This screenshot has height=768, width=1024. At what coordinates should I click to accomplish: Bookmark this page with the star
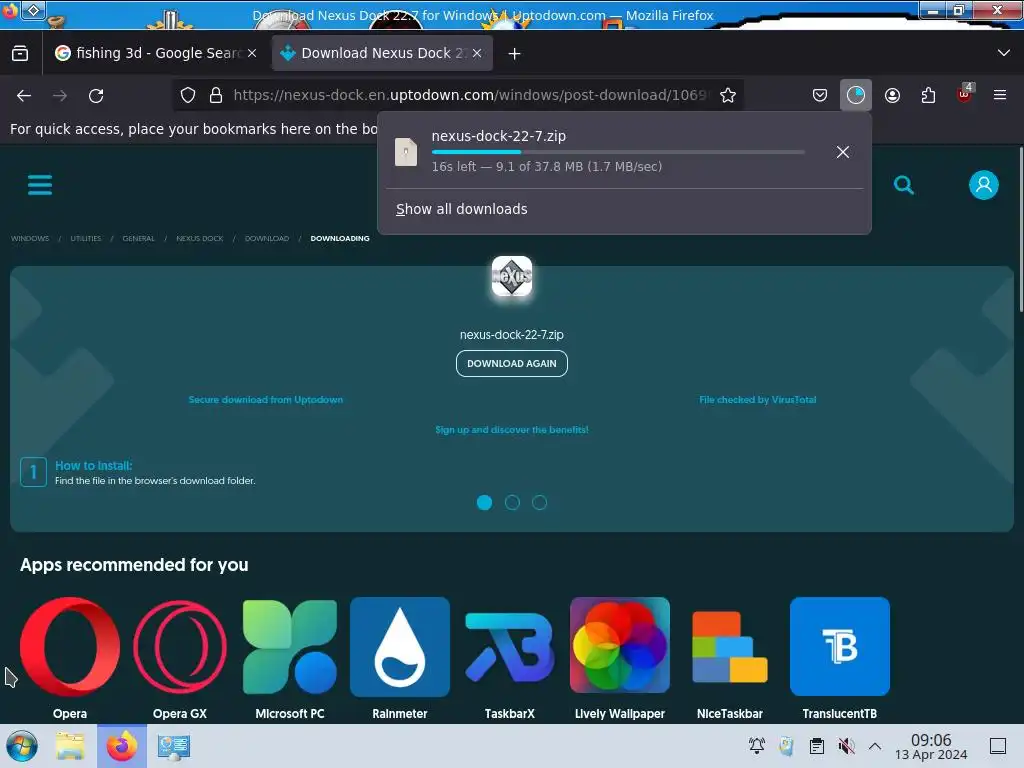728,95
